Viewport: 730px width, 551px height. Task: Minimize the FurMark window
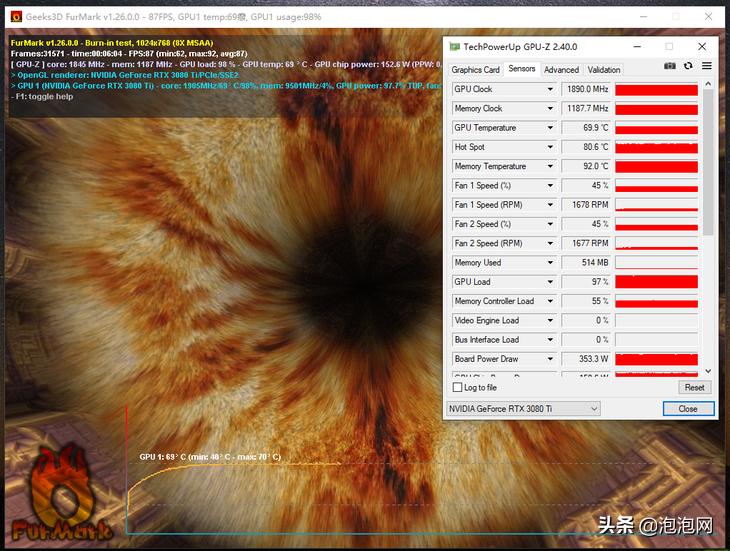click(x=644, y=17)
